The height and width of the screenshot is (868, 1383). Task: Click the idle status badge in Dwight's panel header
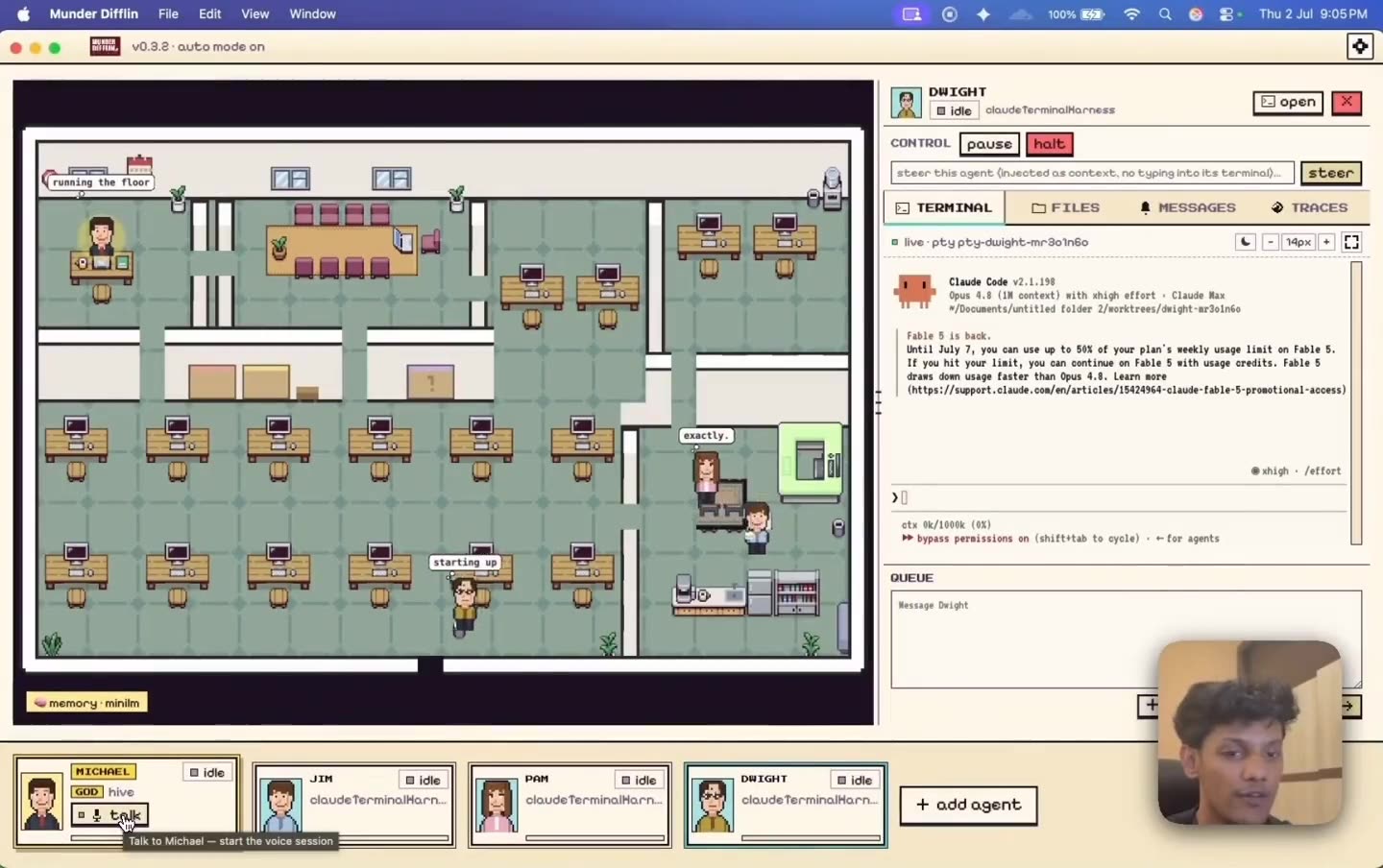click(955, 110)
